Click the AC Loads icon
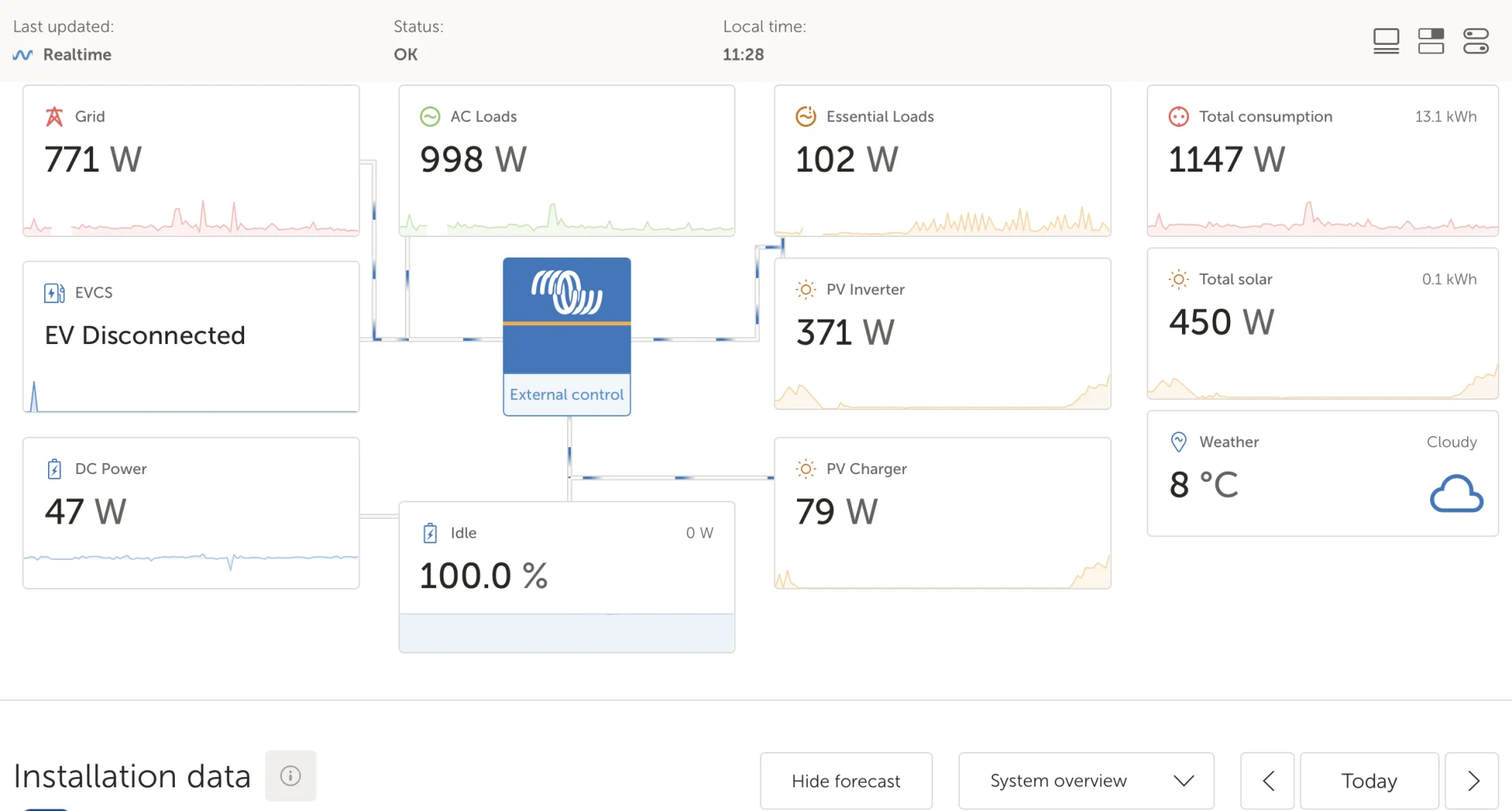Viewport: 1512px width, 811px height. point(430,117)
